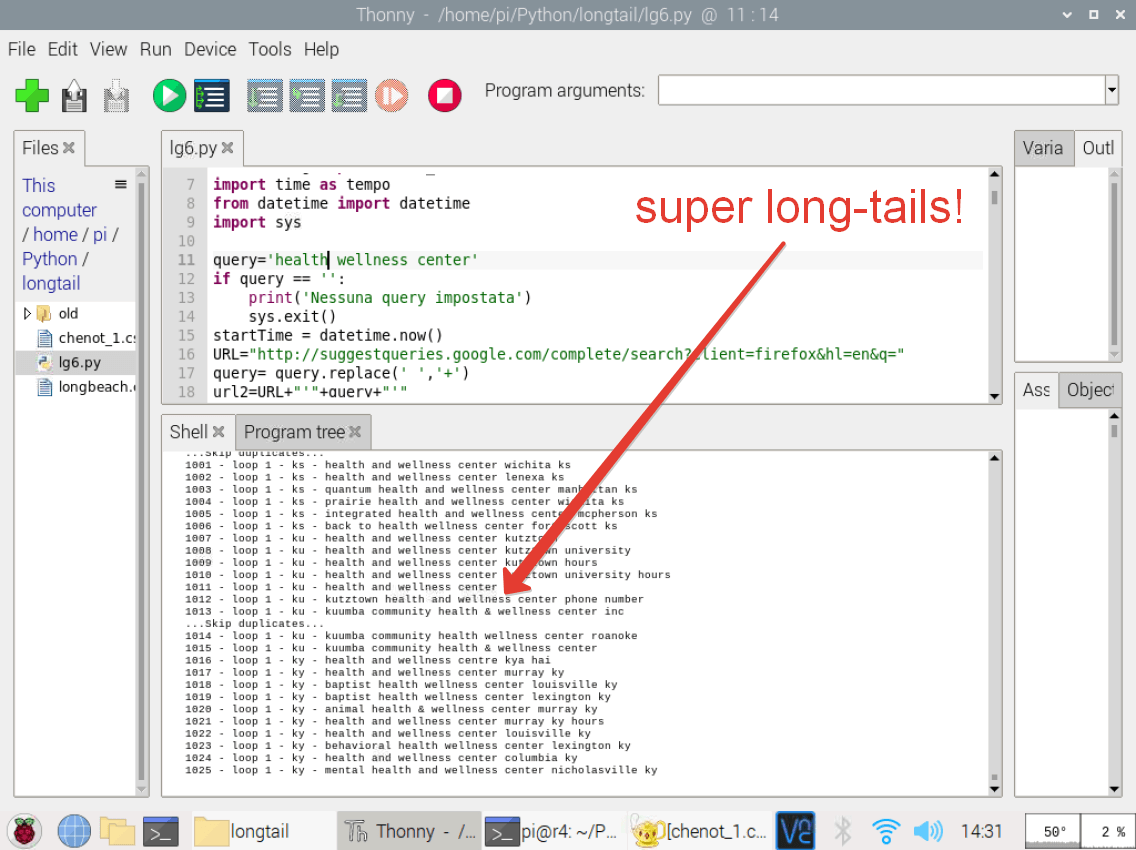Click the 'home' path link in Files
The image size is (1136, 850).
(x=55, y=234)
